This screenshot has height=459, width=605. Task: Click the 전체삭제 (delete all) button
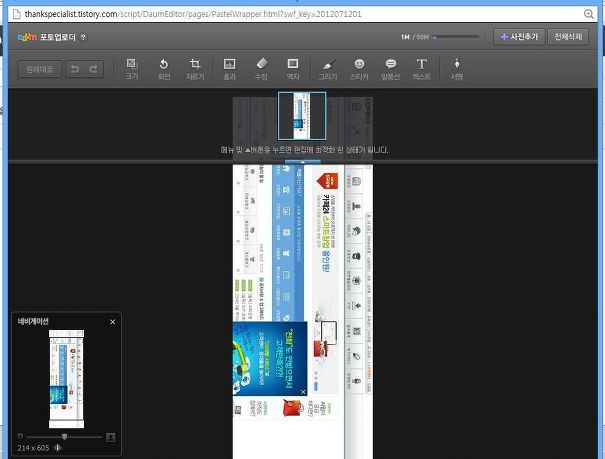point(568,37)
